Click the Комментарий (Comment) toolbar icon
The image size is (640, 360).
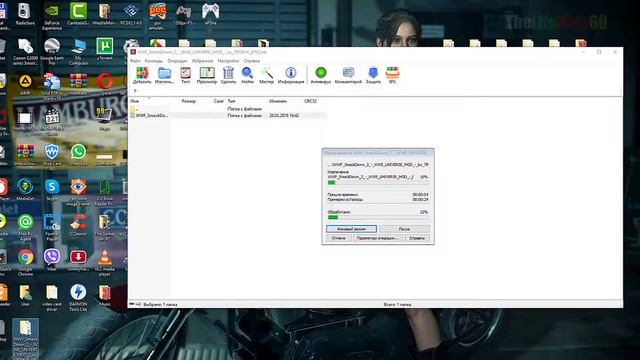[348, 76]
